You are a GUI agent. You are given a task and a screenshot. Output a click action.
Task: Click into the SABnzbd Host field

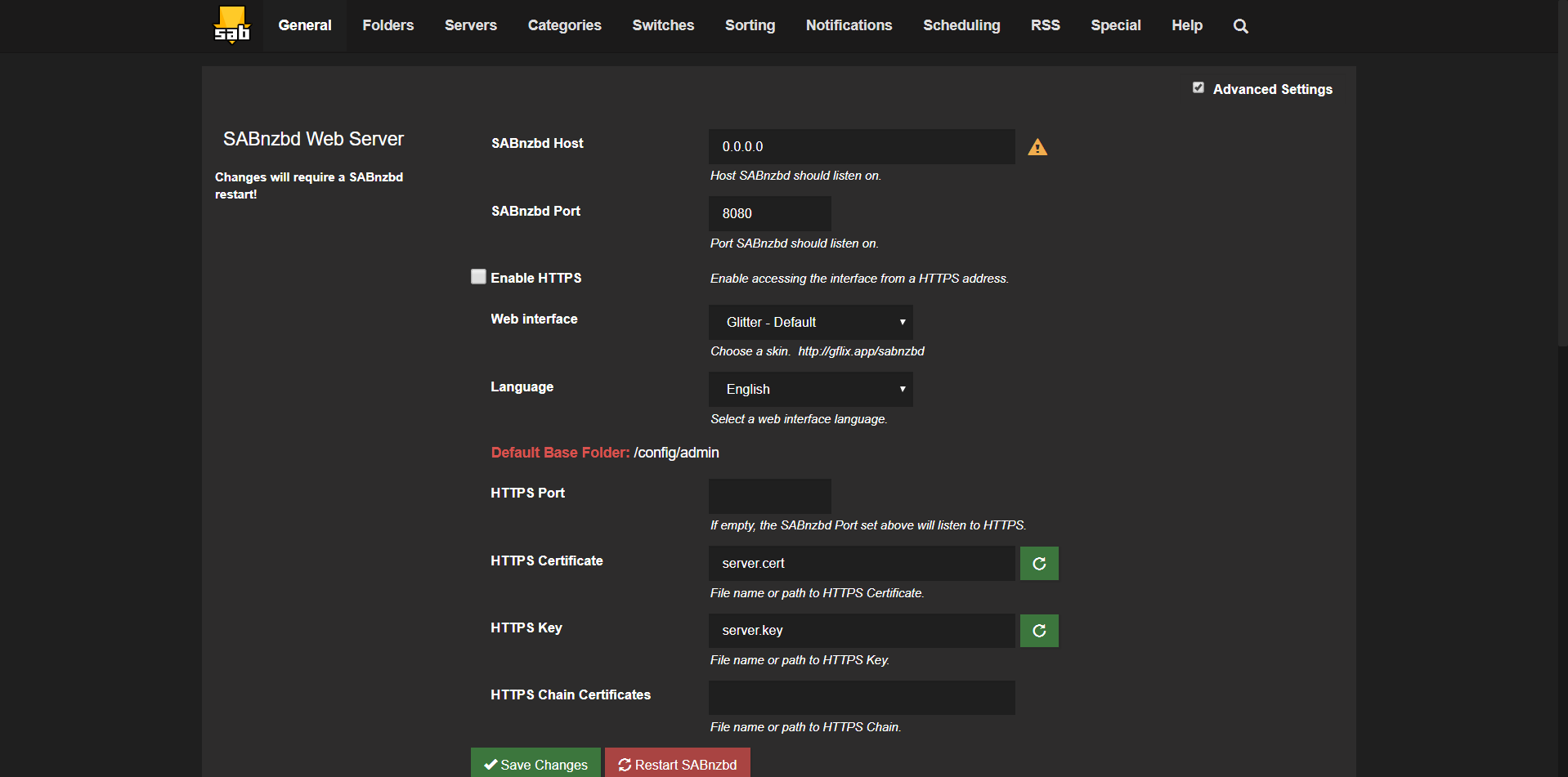click(861, 147)
